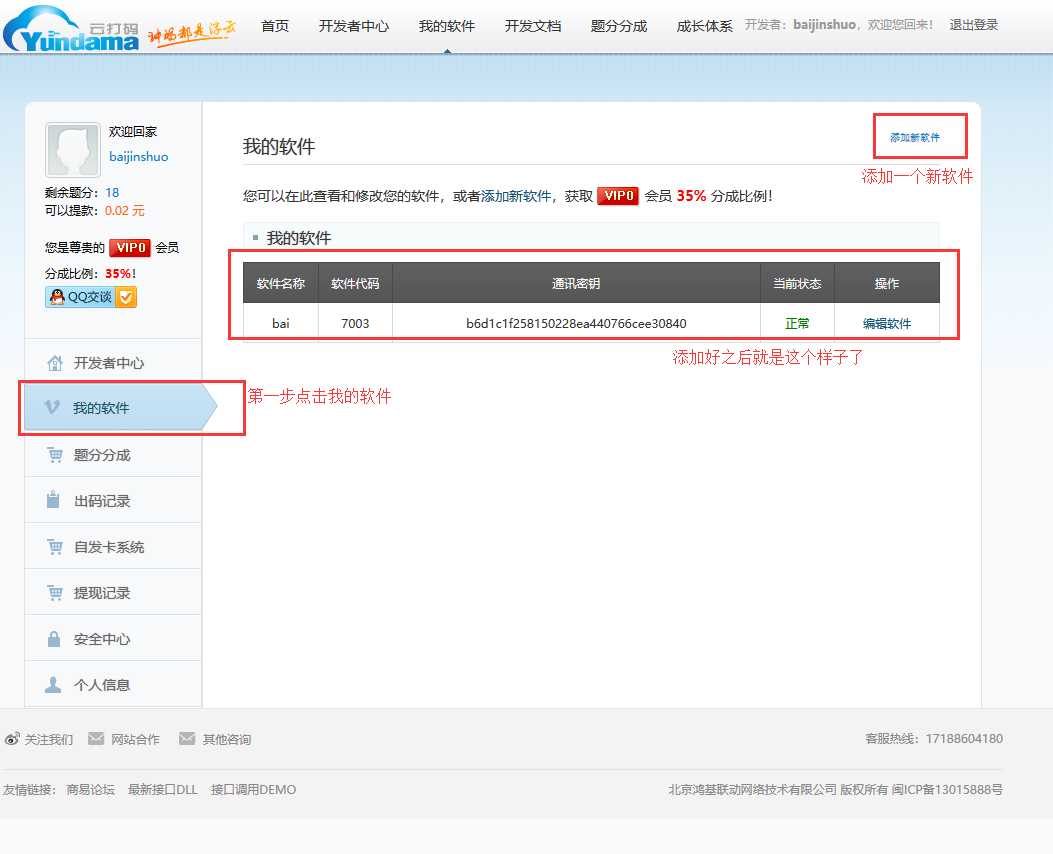Click the cart icon beside 自发卡系统
The width and height of the screenshot is (1053, 854).
[55, 547]
